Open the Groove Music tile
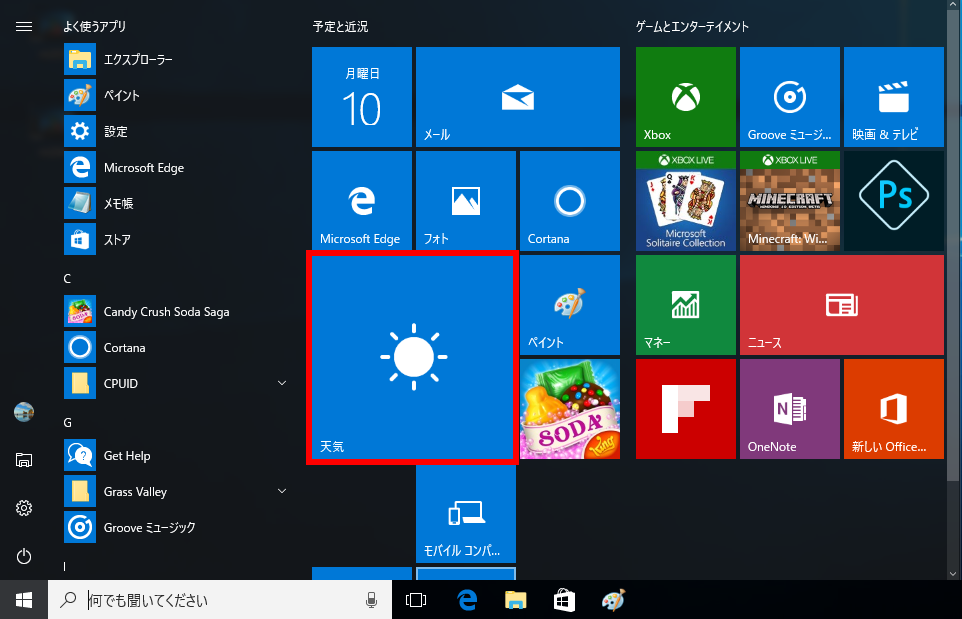The height and width of the screenshot is (619, 962). click(790, 97)
